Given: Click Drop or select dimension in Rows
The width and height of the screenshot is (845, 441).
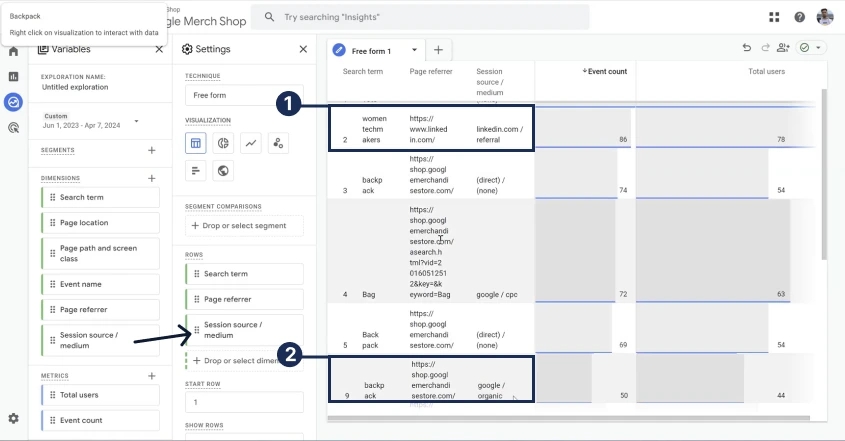Looking at the screenshot, I should click(x=244, y=361).
